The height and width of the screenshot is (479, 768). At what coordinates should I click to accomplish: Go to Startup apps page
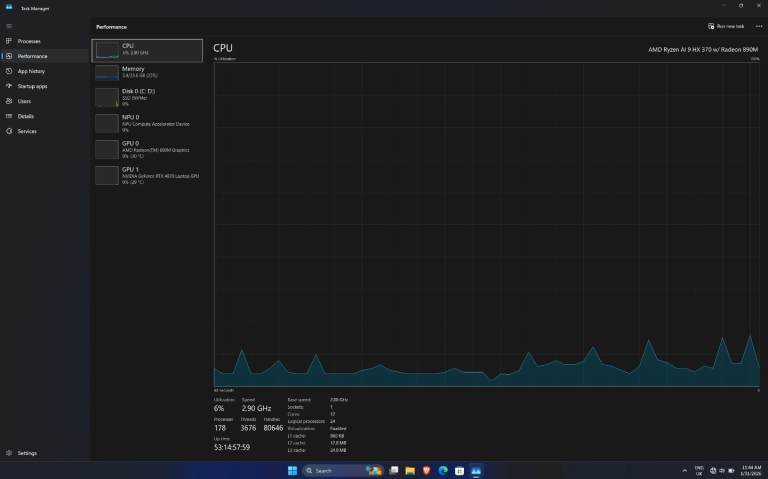click(32, 86)
